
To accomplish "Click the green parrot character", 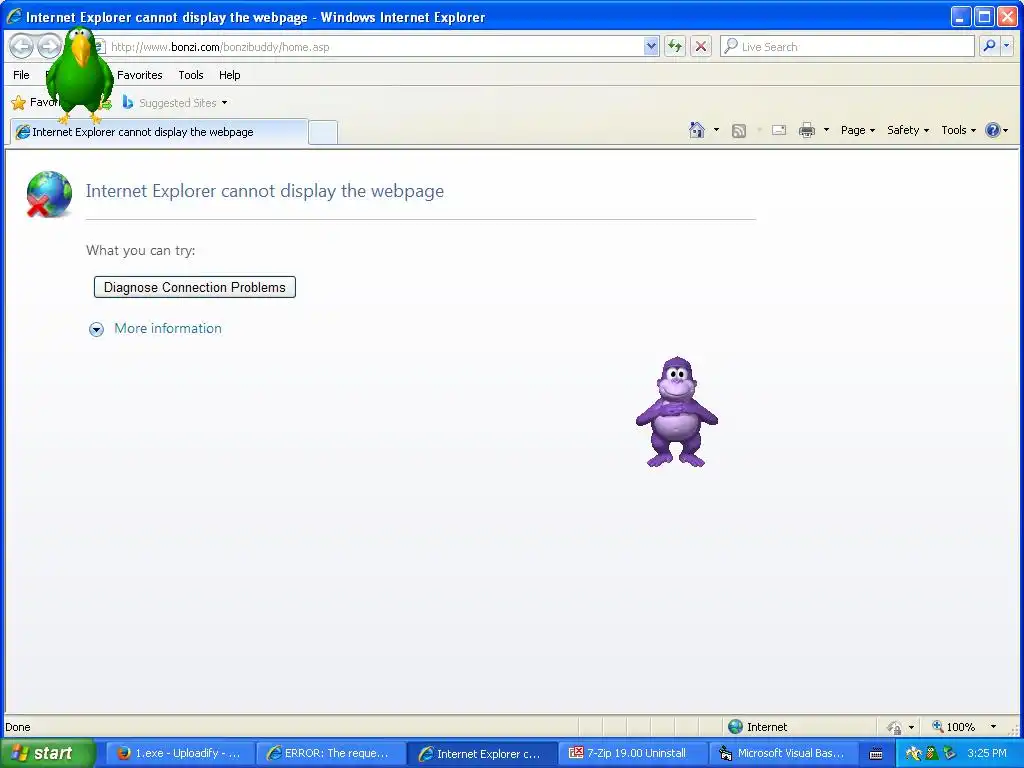I will coord(80,75).
